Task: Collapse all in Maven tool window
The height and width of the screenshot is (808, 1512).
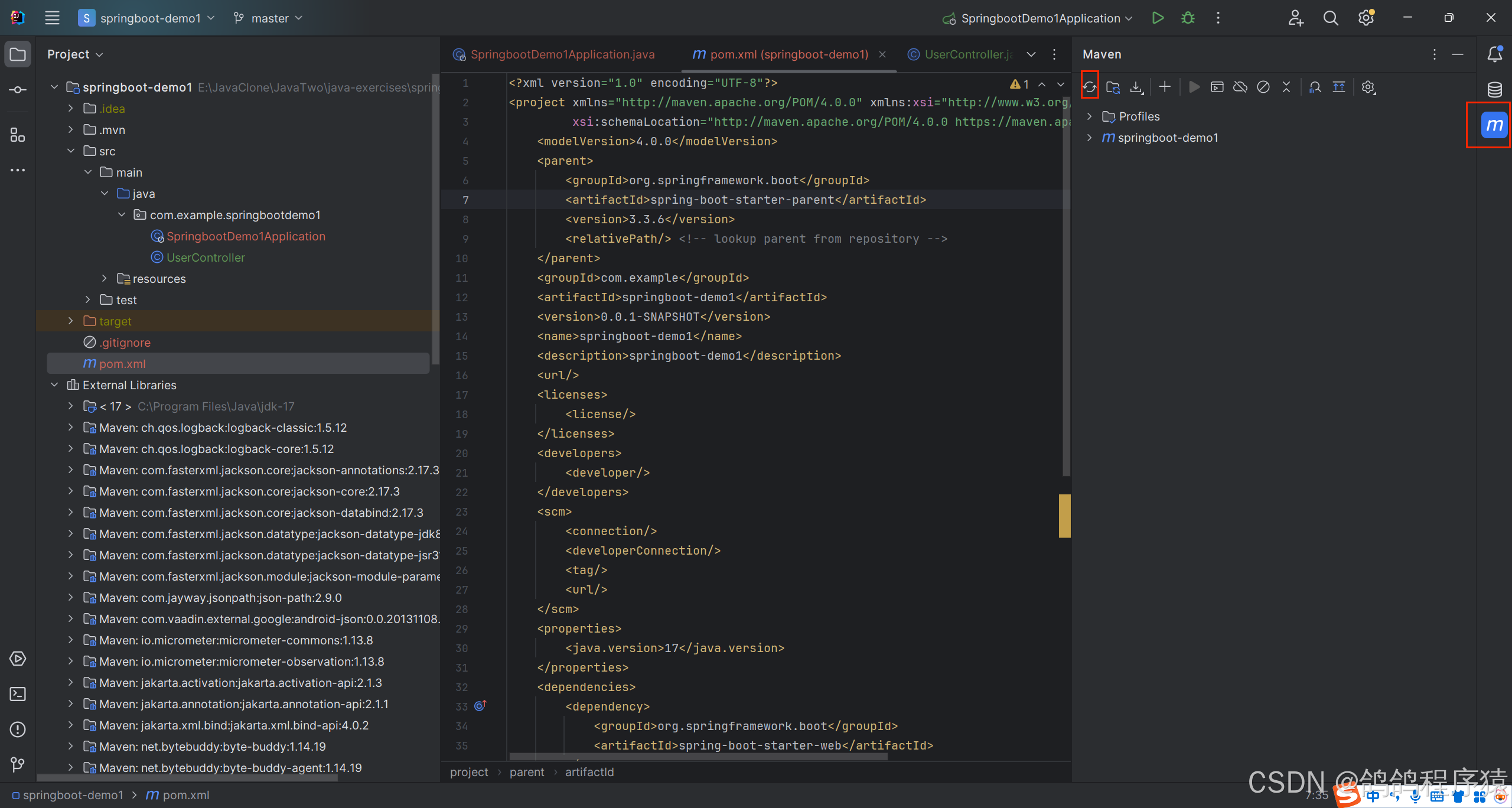Action: [x=1286, y=87]
